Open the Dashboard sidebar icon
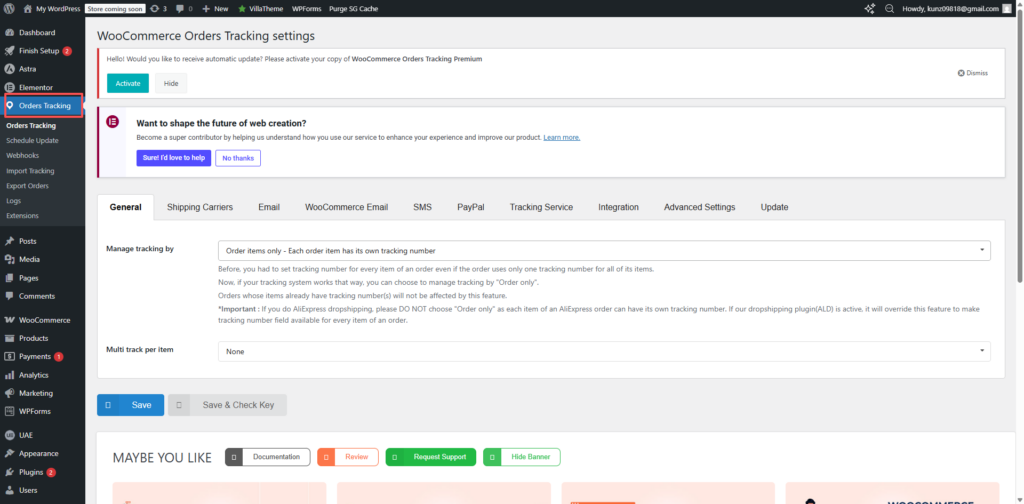 [x=10, y=33]
